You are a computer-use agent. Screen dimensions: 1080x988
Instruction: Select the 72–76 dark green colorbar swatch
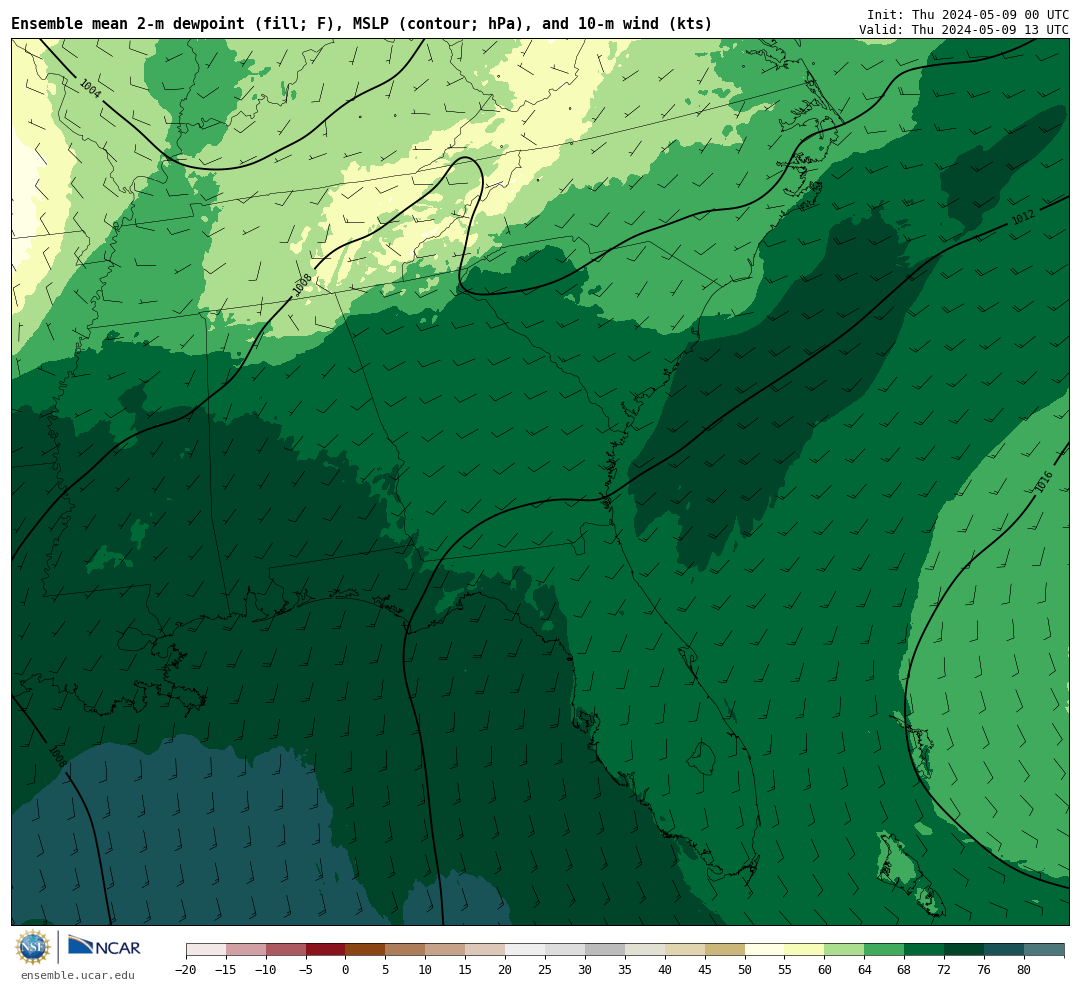coord(964,950)
